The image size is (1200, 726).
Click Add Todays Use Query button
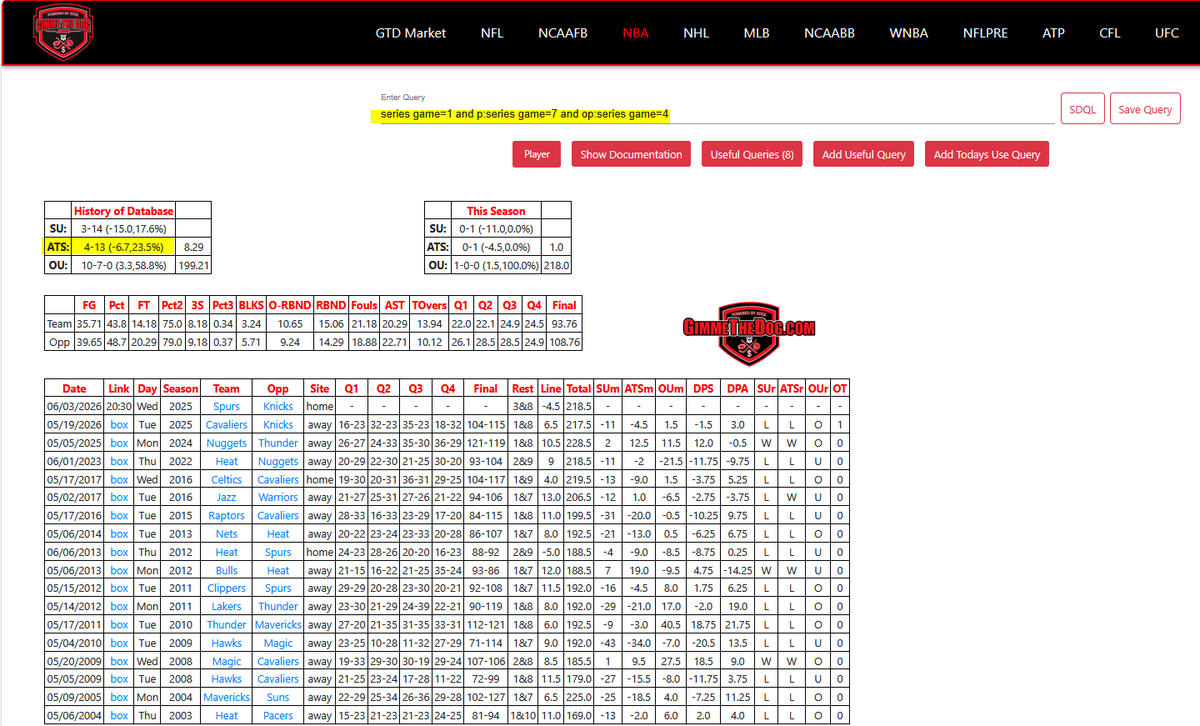point(987,154)
